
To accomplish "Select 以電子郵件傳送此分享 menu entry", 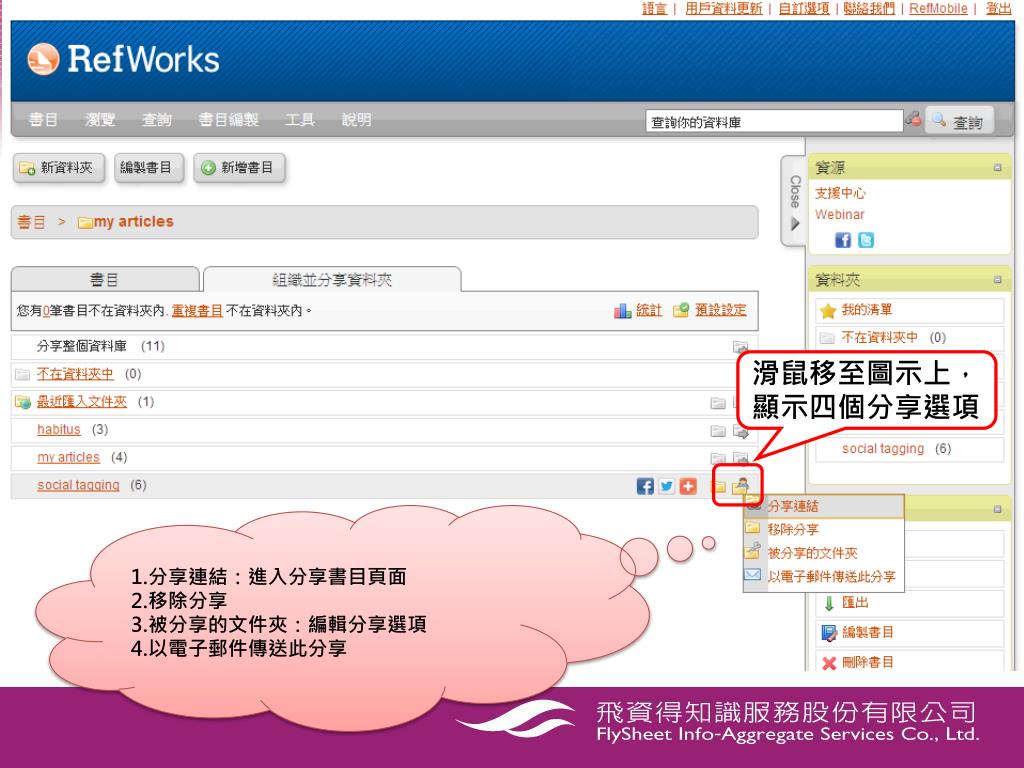I will [824, 577].
